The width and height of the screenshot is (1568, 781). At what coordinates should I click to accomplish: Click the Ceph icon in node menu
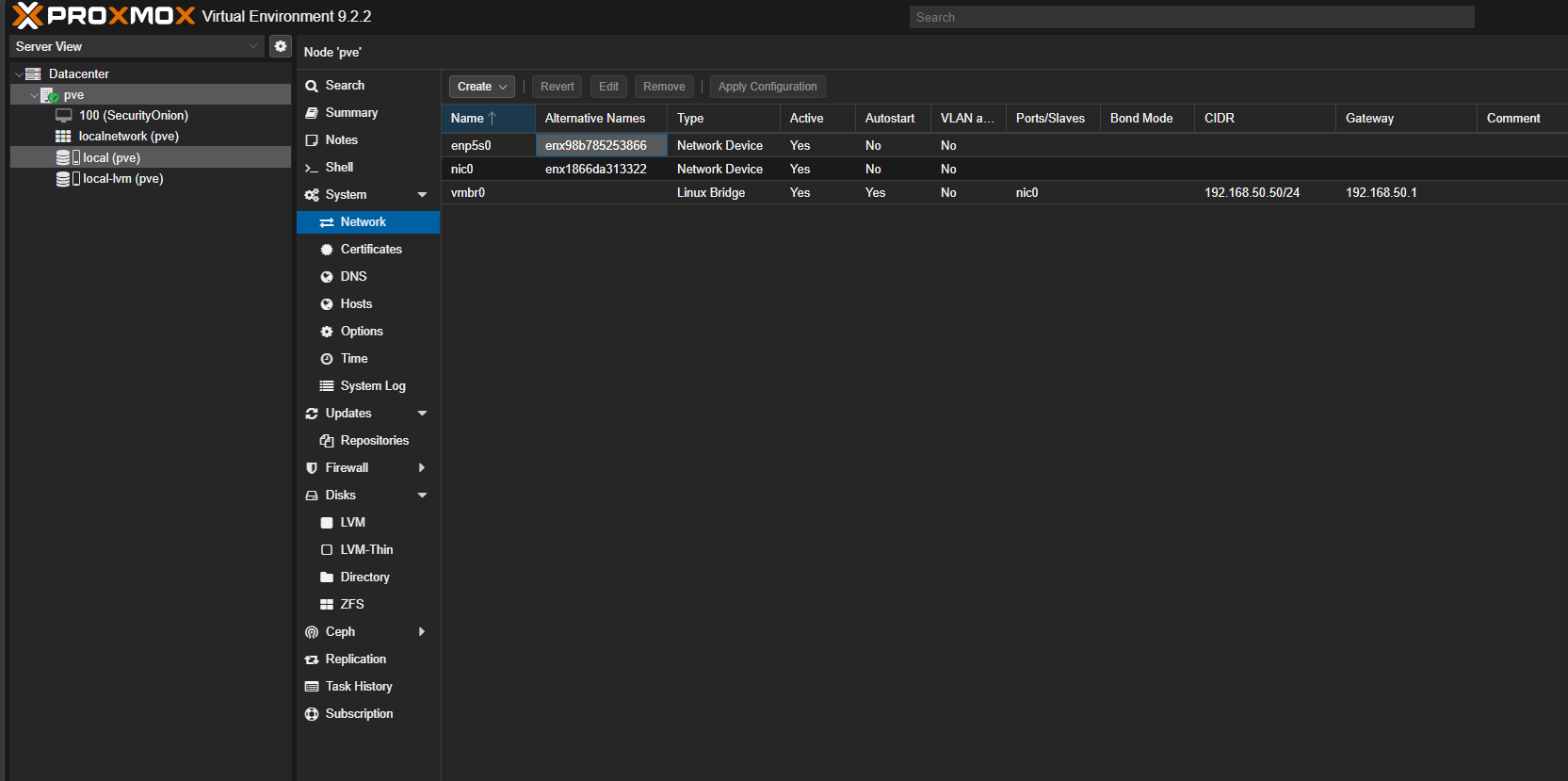point(312,632)
